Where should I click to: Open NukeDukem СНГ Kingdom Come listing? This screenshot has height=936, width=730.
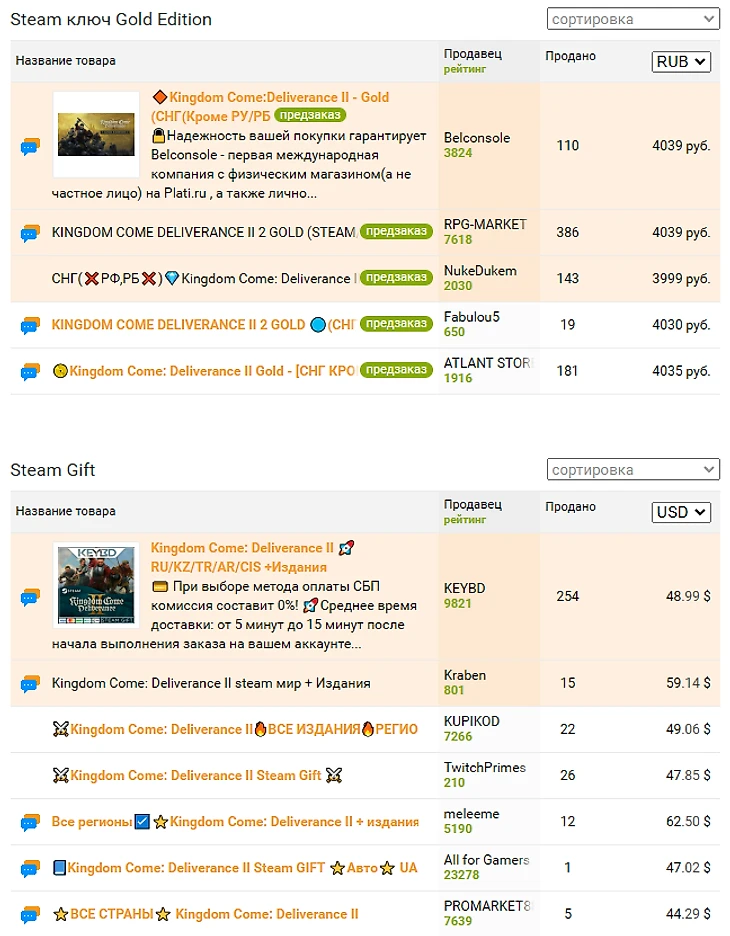(204, 278)
